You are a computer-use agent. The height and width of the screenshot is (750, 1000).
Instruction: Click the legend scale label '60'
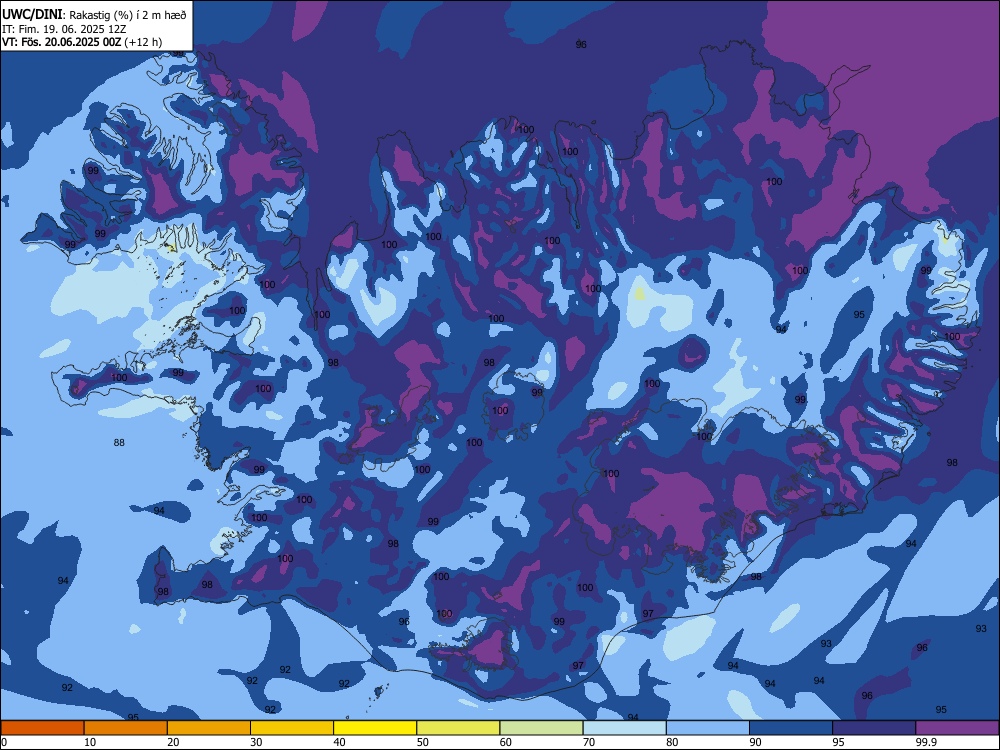(x=506, y=742)
